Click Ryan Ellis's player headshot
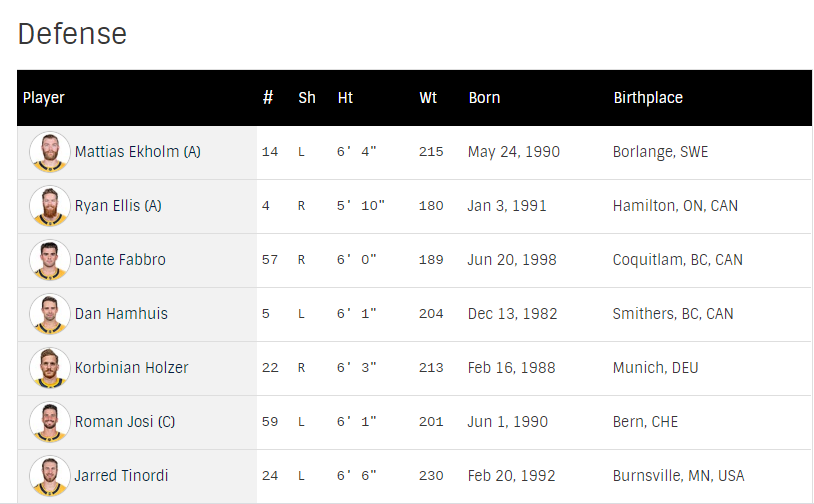Viewport: 814px width, 504px height. [x=49, y=206]
